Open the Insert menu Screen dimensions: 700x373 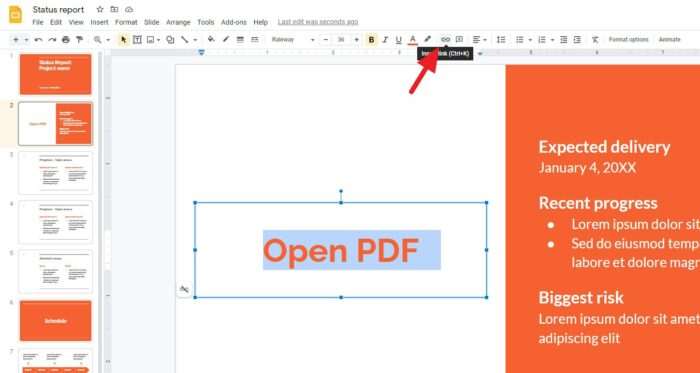(100, 22)
